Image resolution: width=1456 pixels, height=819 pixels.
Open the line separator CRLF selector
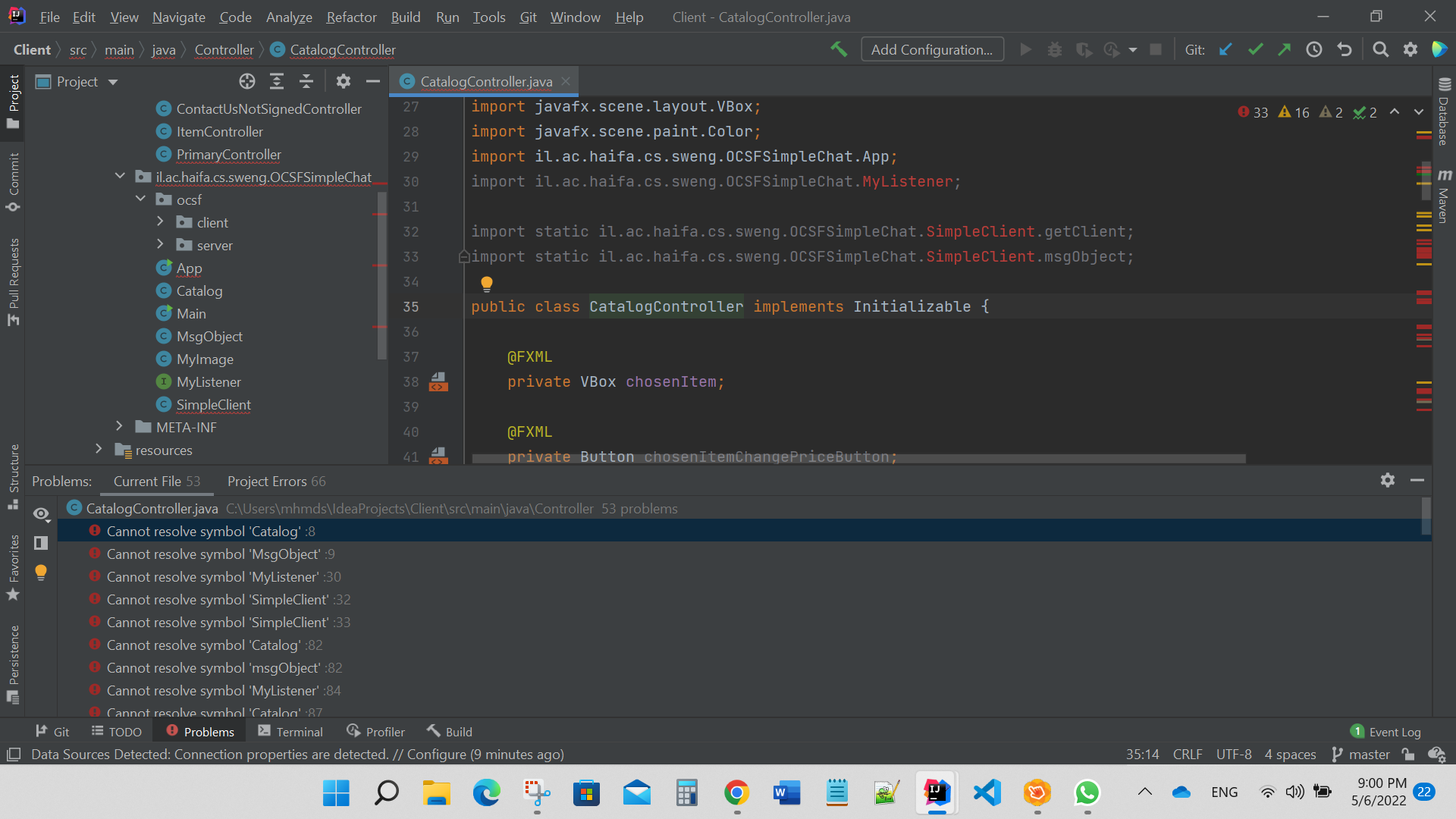pos(1188,755)
